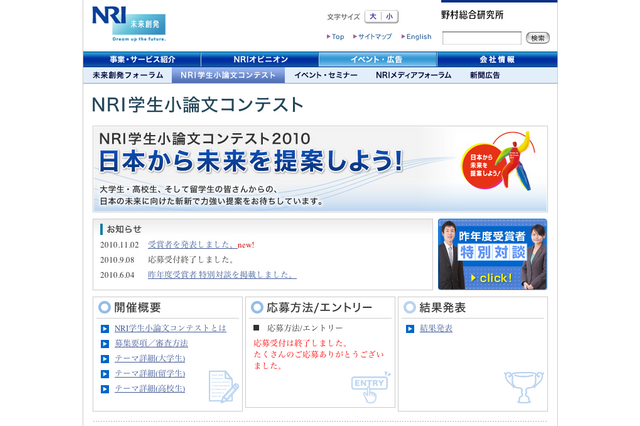Focus the site search input field
Screen dimensions: 640x426
[x=482, y=38]
